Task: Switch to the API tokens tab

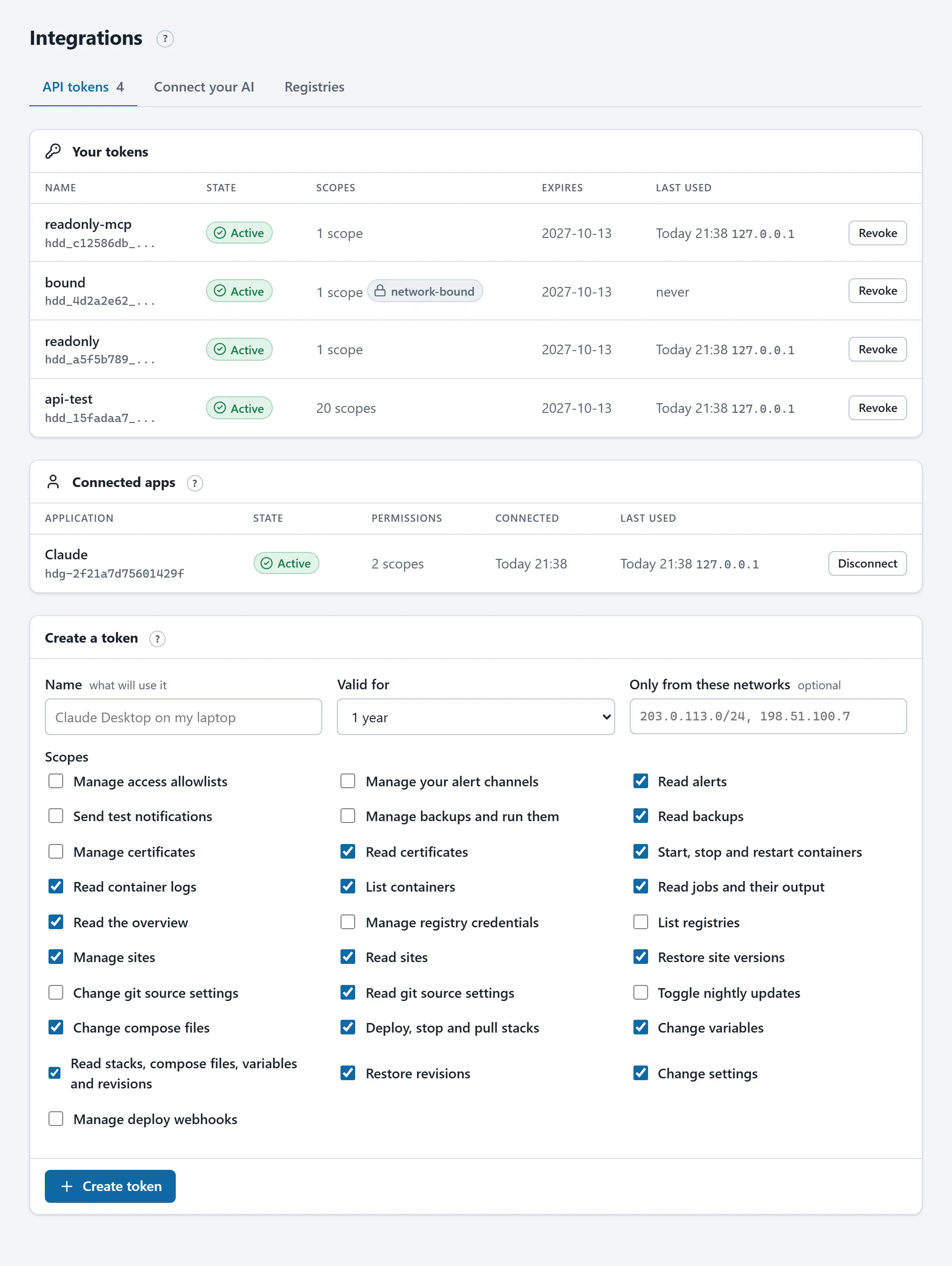Action: [83, 87]
